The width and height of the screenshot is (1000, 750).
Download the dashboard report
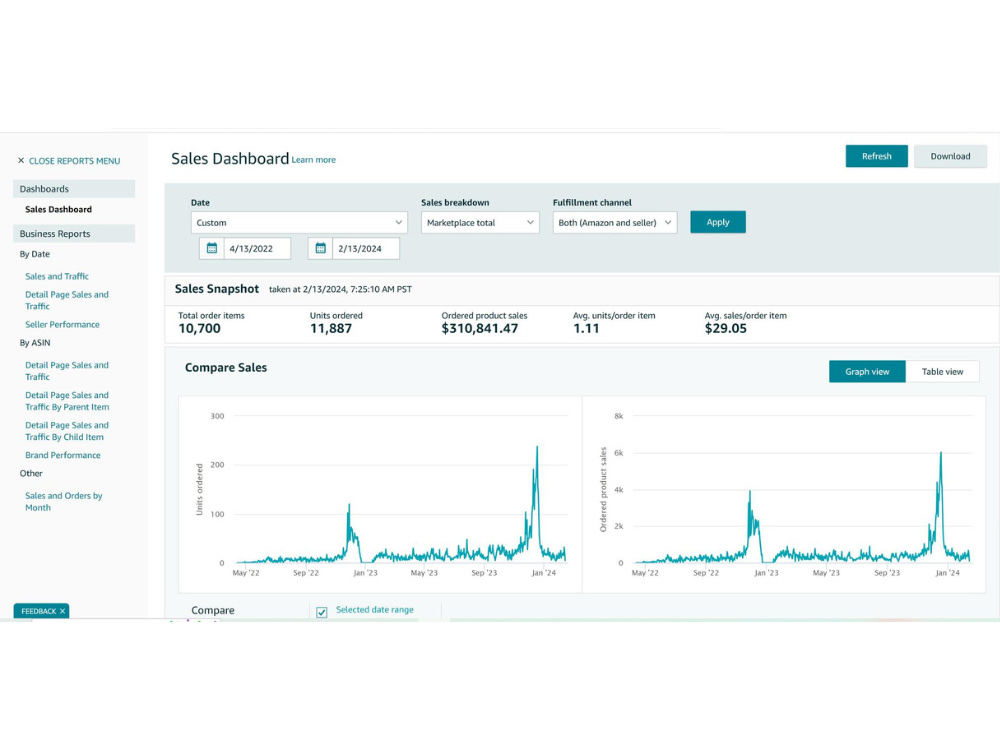(x=950, y=156)
